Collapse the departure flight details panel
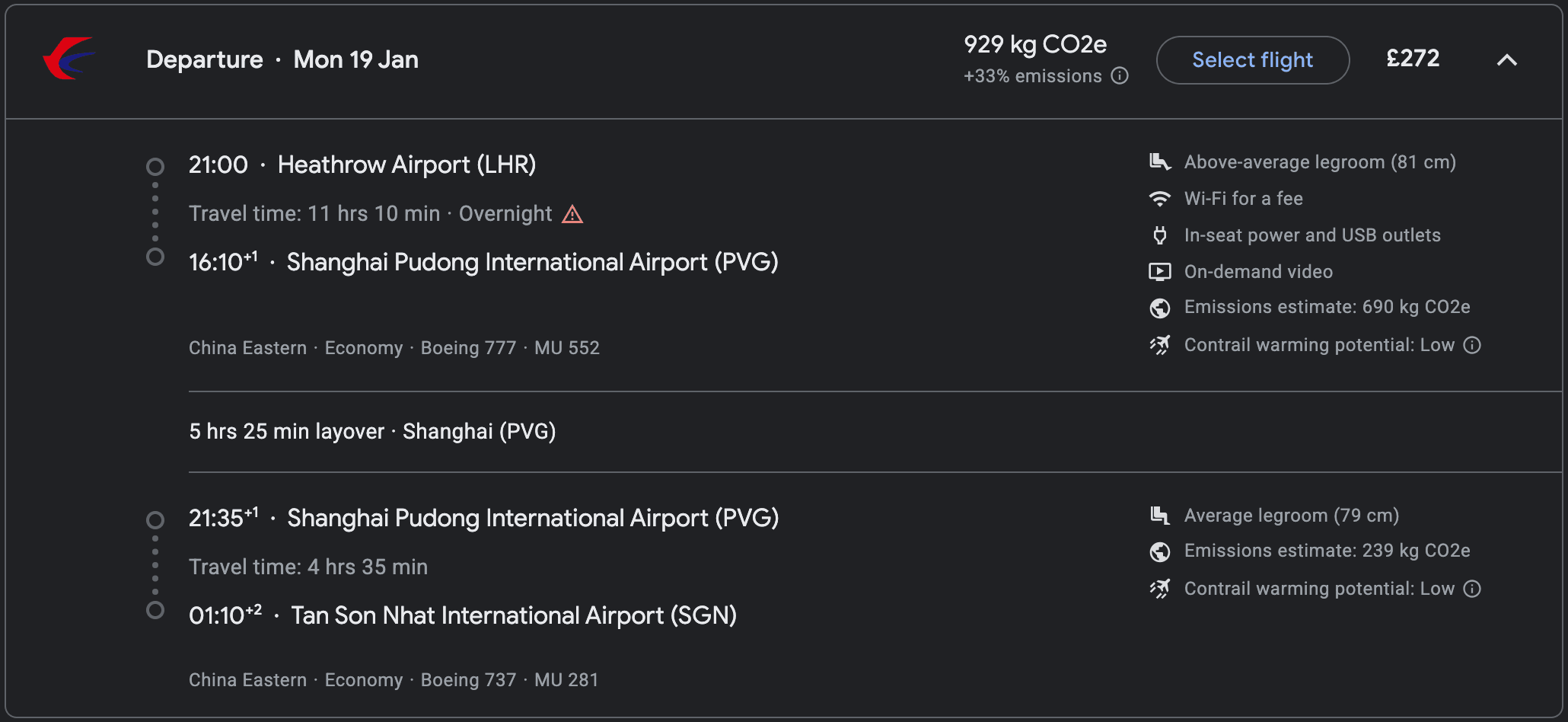Viewport: 1568px width, 722px height. (x=1508, y=61)
